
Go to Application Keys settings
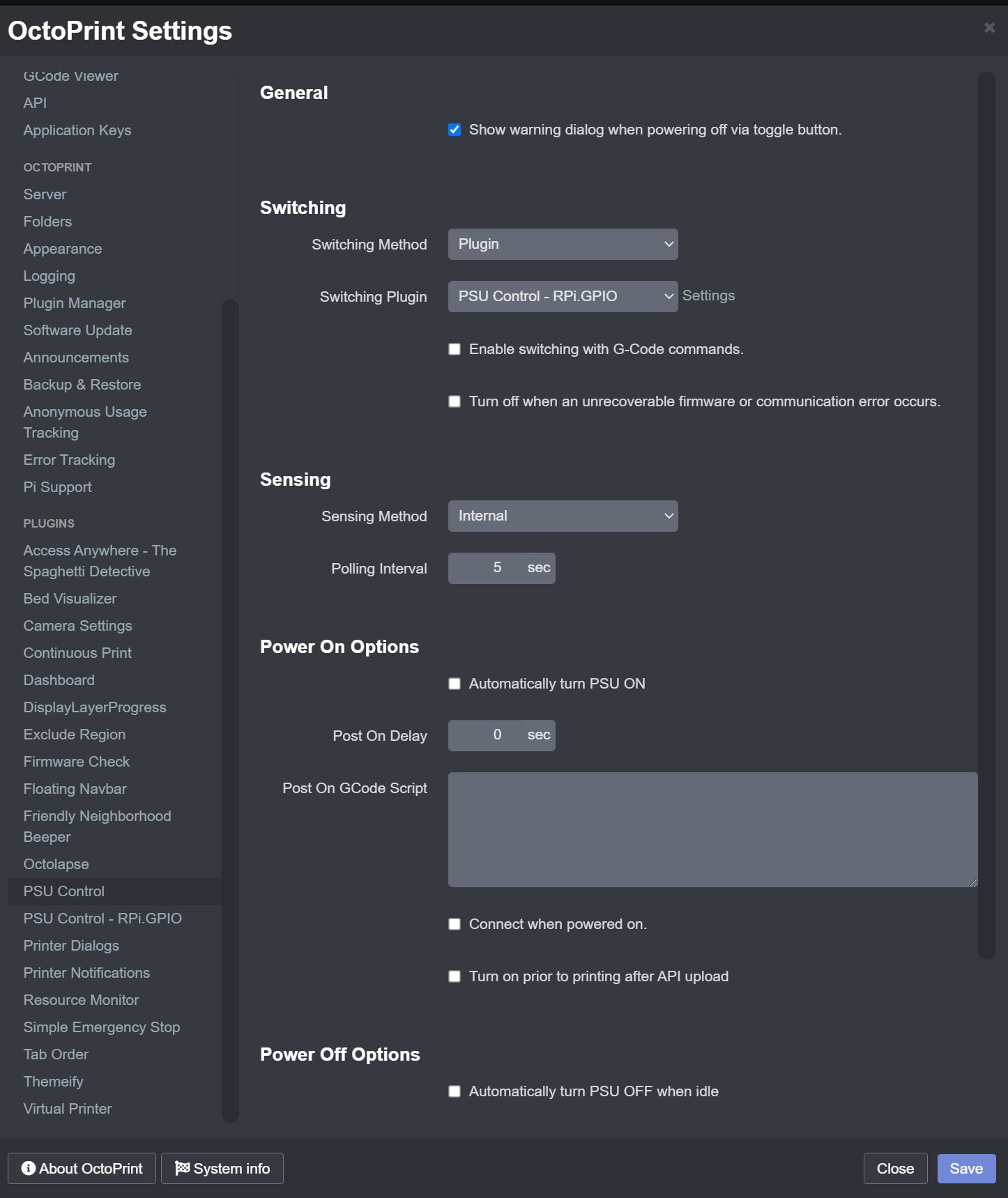point(77,130)
